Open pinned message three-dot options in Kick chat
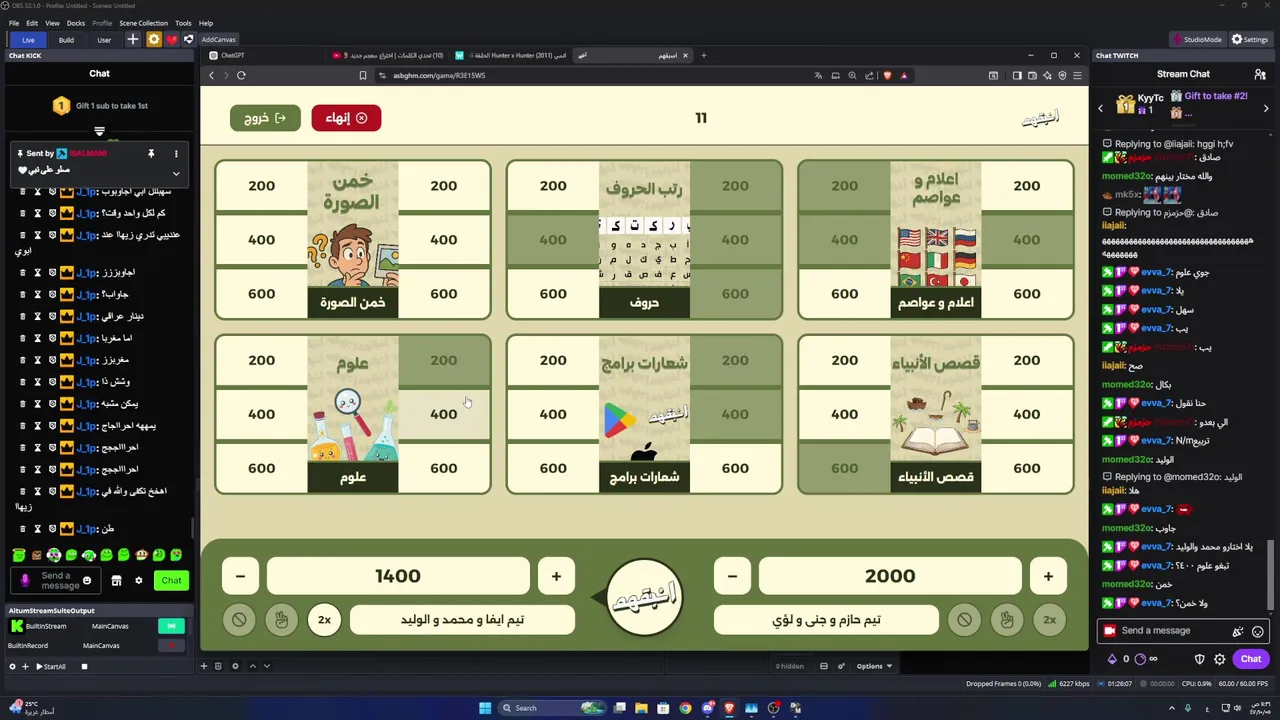 coord(176,154)
